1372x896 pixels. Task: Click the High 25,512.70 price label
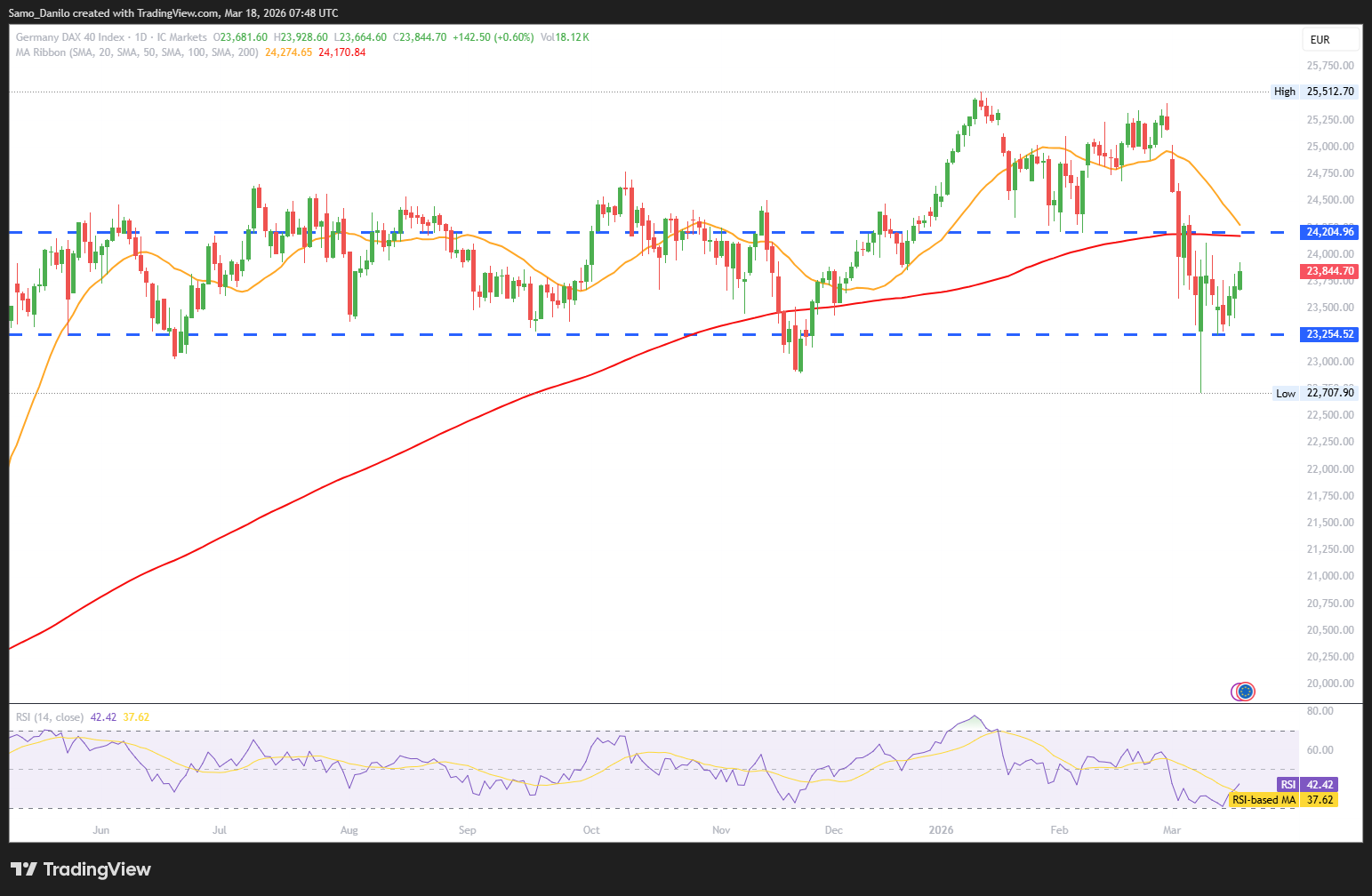1314,92
